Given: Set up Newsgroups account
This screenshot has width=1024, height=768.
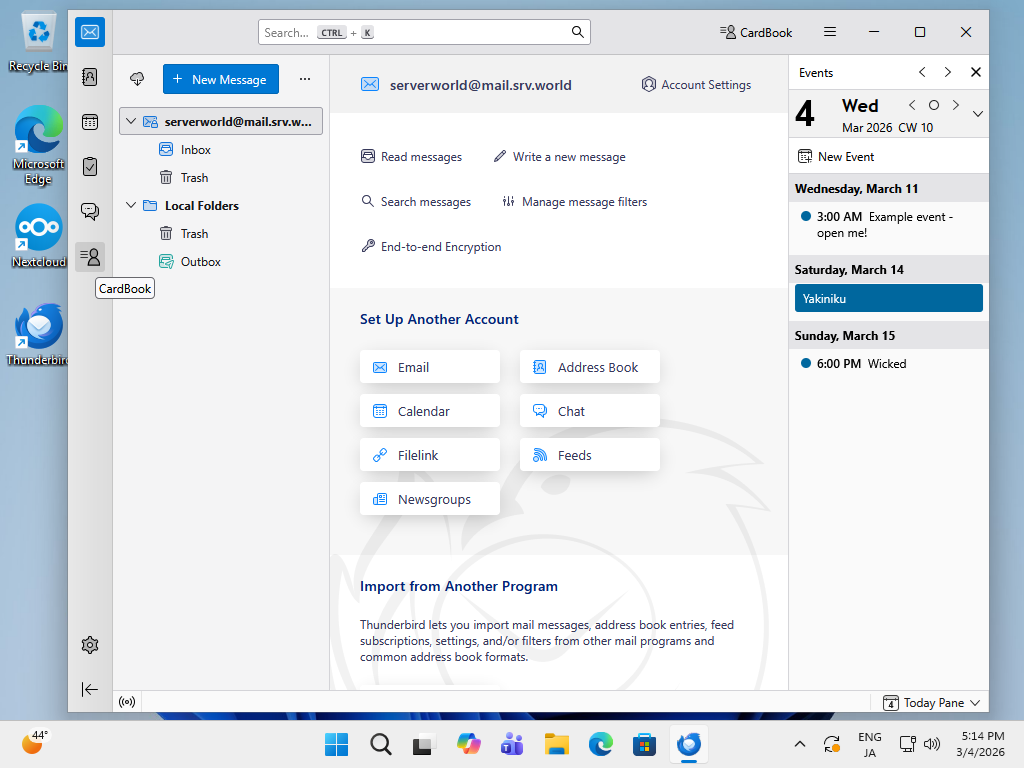Looking at the screenshot, I should point(430,499).
